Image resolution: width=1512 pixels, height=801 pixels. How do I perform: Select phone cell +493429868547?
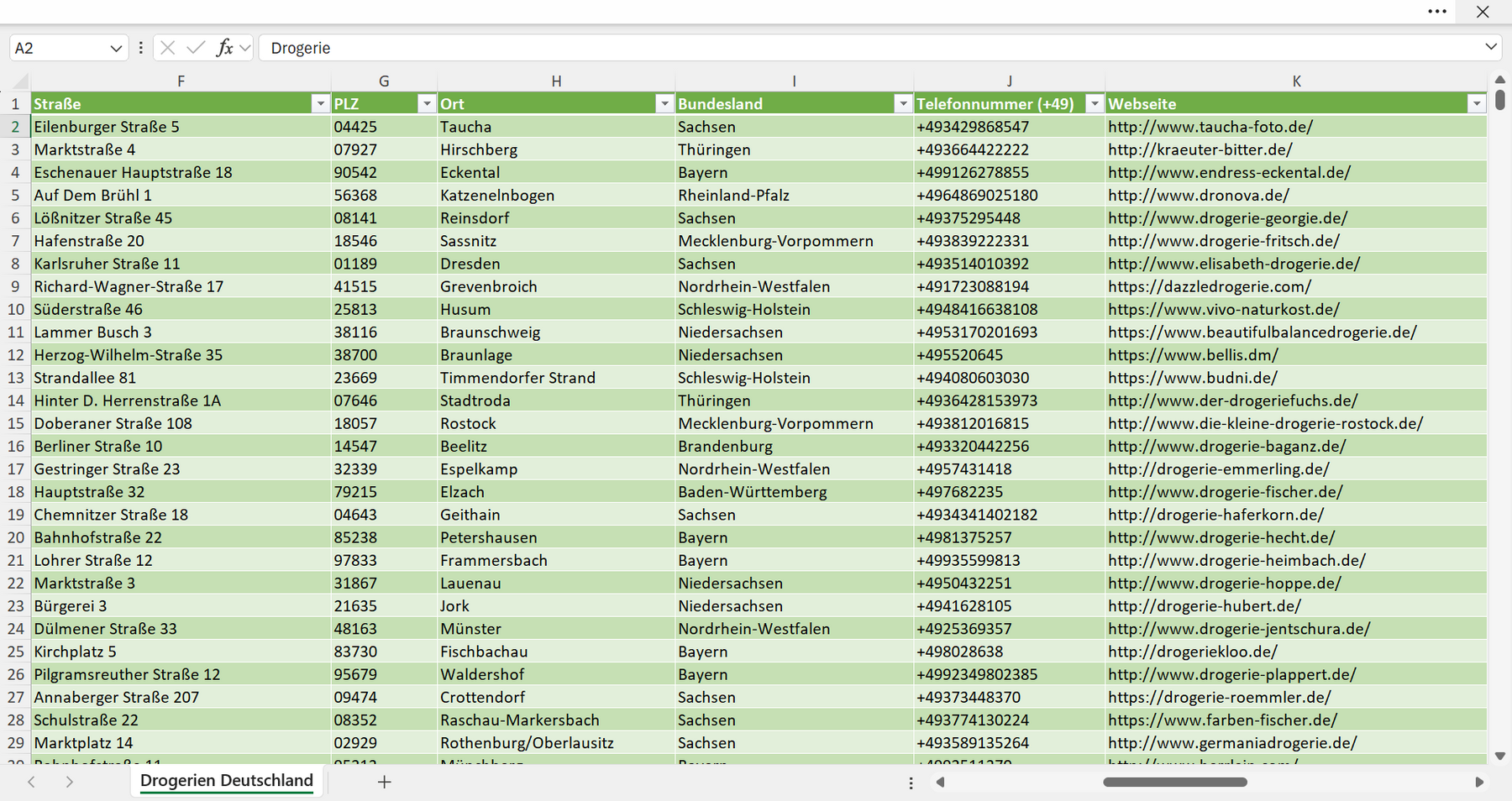coord(1009,127)
